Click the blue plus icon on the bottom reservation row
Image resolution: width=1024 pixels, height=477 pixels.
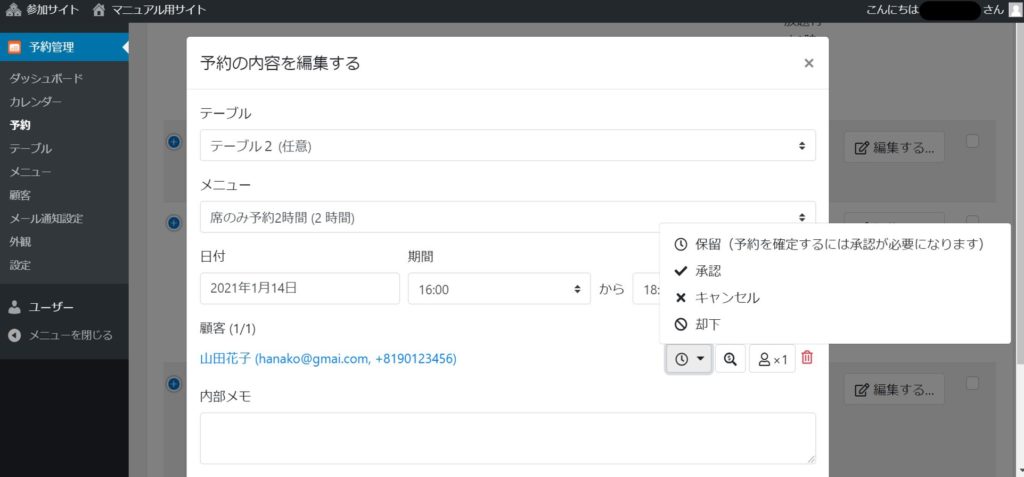point(173,383)
